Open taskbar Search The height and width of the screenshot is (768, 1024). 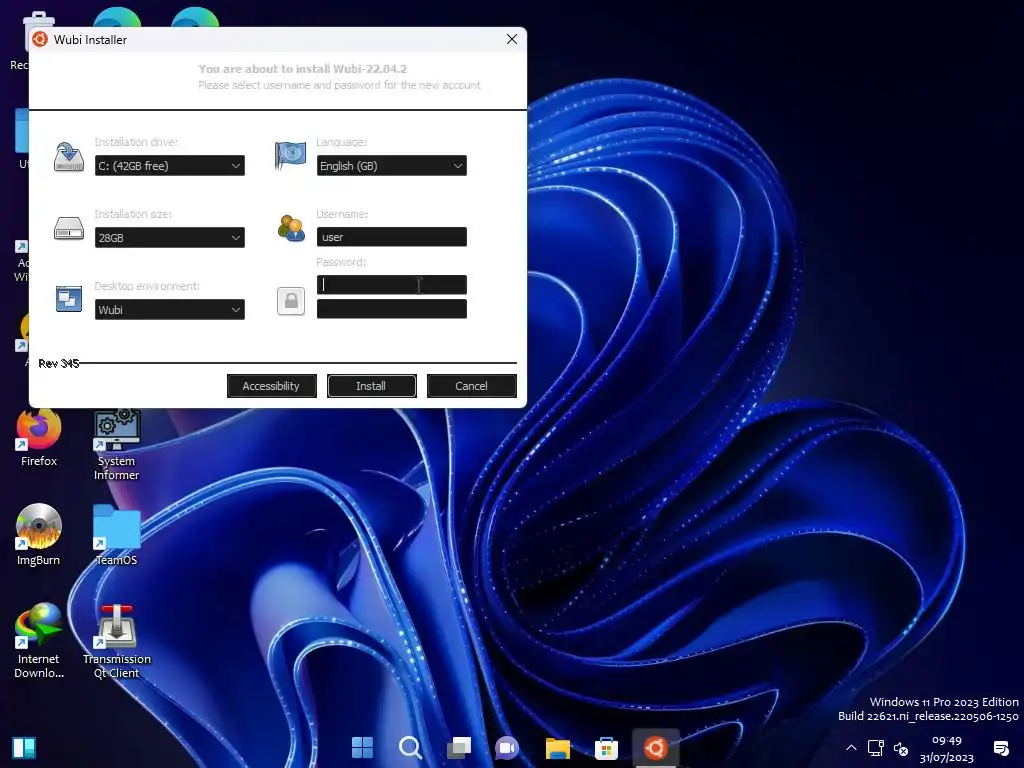coord(411,747)
